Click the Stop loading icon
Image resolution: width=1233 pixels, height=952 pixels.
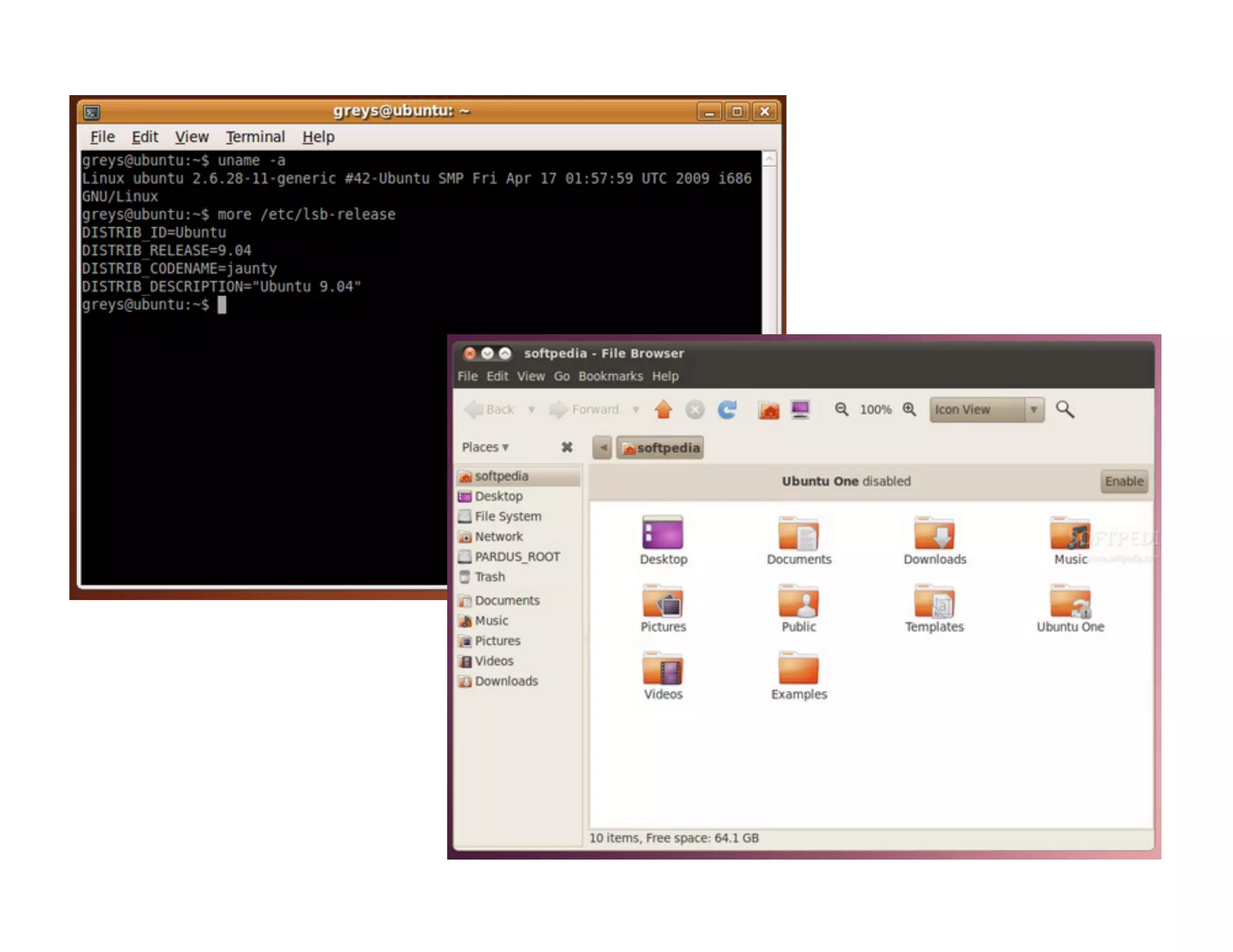pyautogui.click(x=694, y=410)
